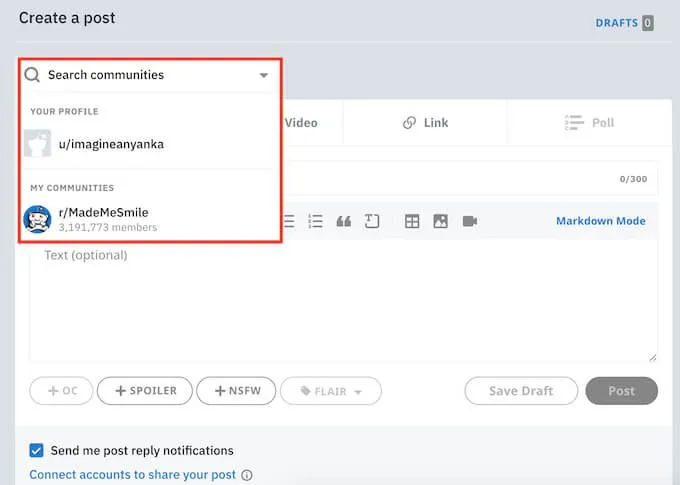Click the chain link icon on Link tab
Viewport: 680px width, 485px height.
coord(409,123)
